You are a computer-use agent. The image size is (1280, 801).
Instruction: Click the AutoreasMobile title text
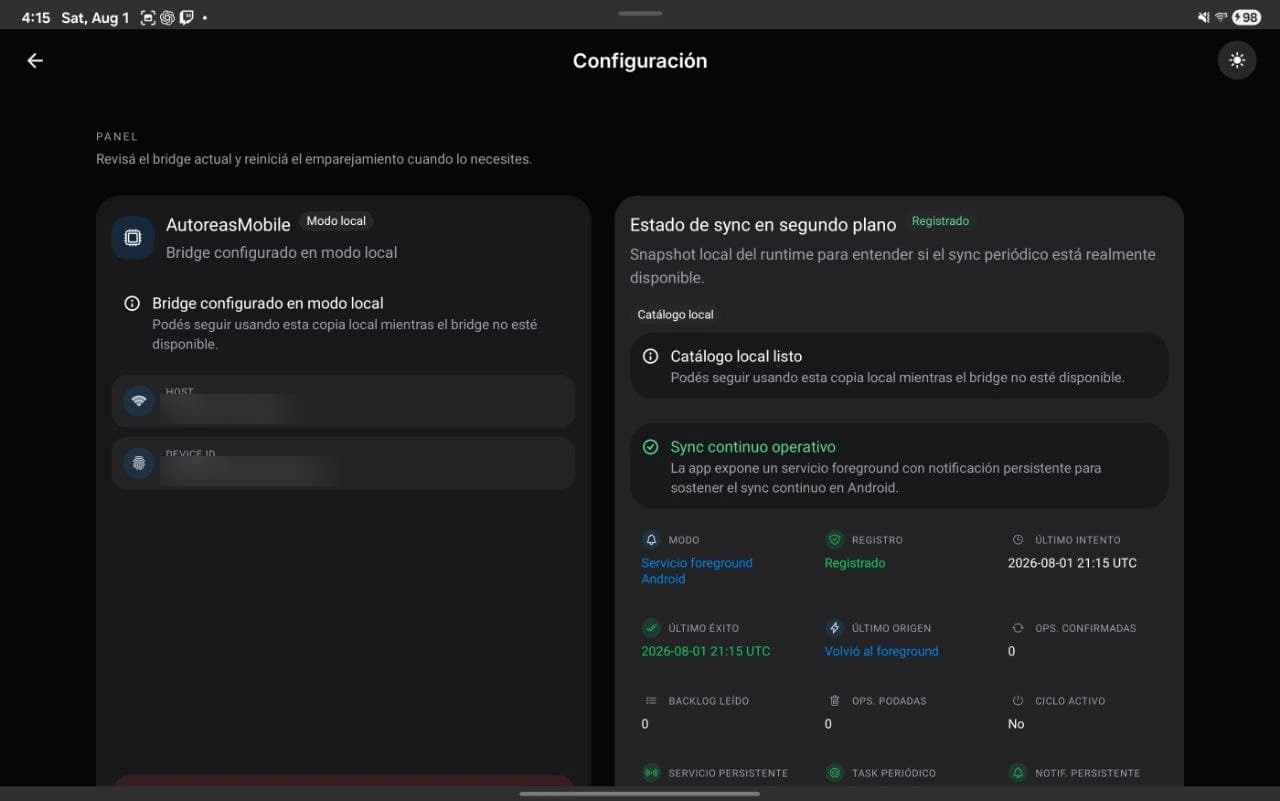228,225
